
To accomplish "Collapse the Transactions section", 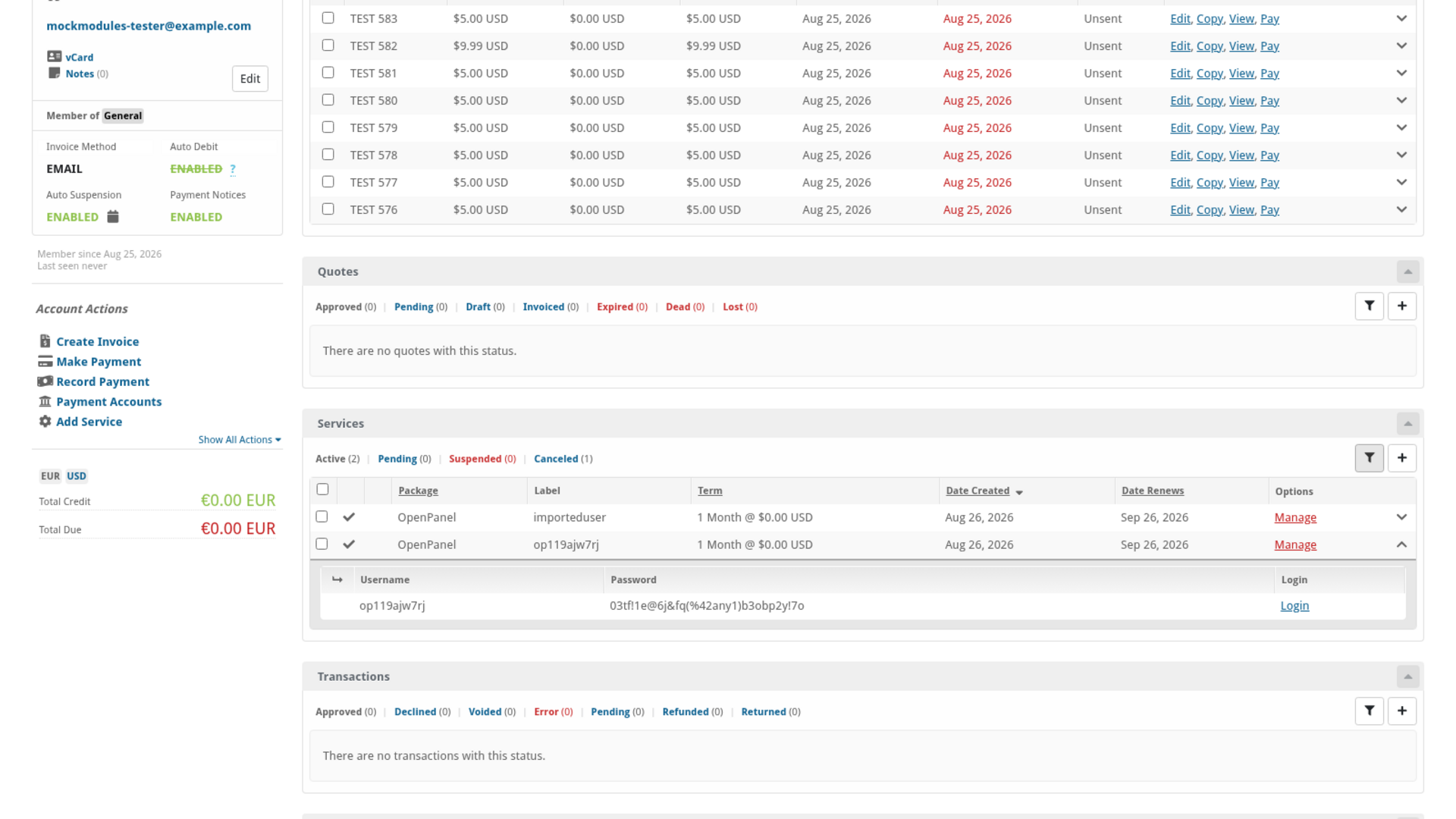I will click(1407, 676).
